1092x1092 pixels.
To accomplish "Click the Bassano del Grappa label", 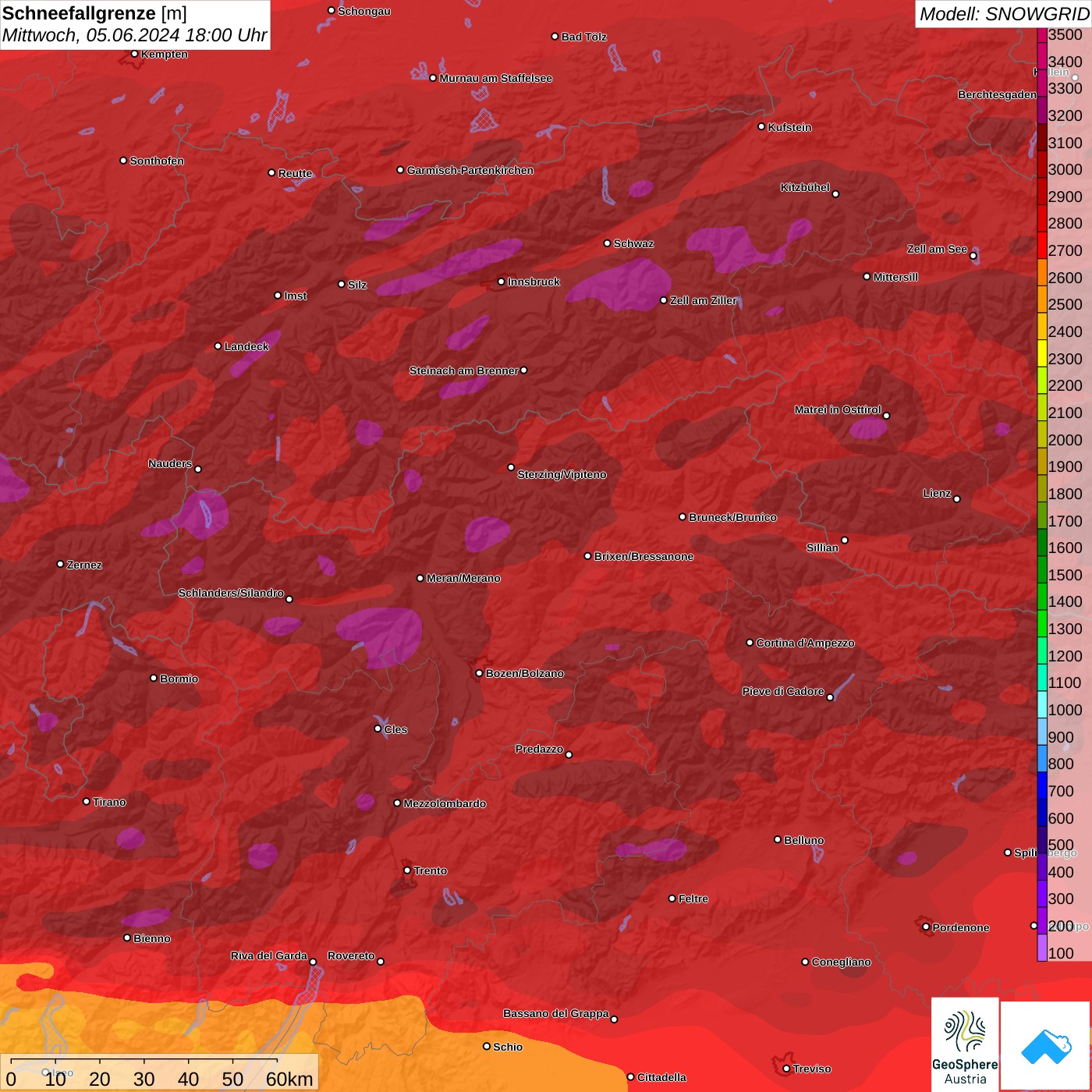I will [556, 1013].
